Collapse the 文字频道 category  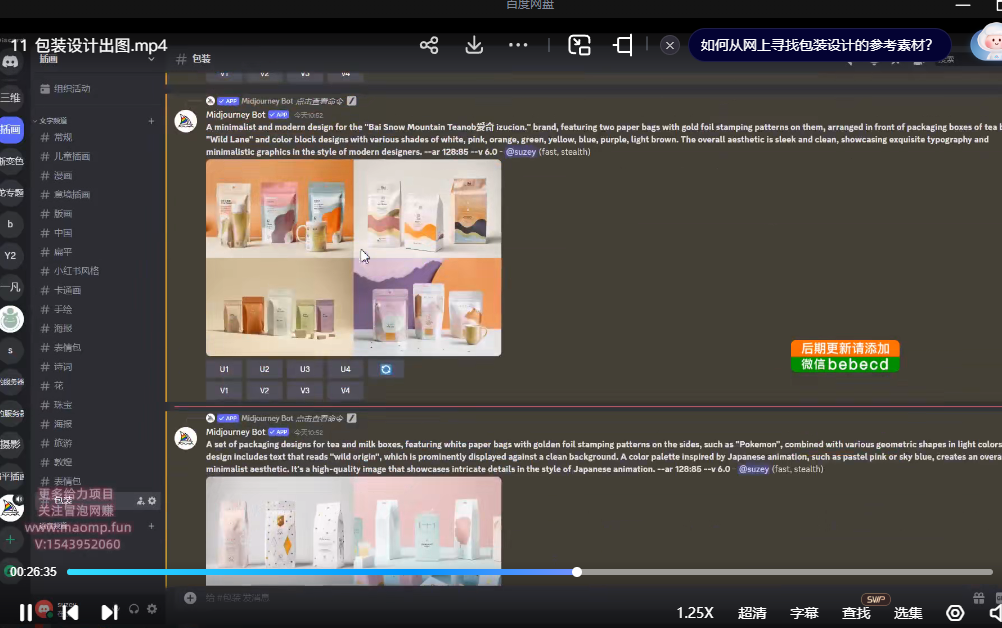[51, 121]
